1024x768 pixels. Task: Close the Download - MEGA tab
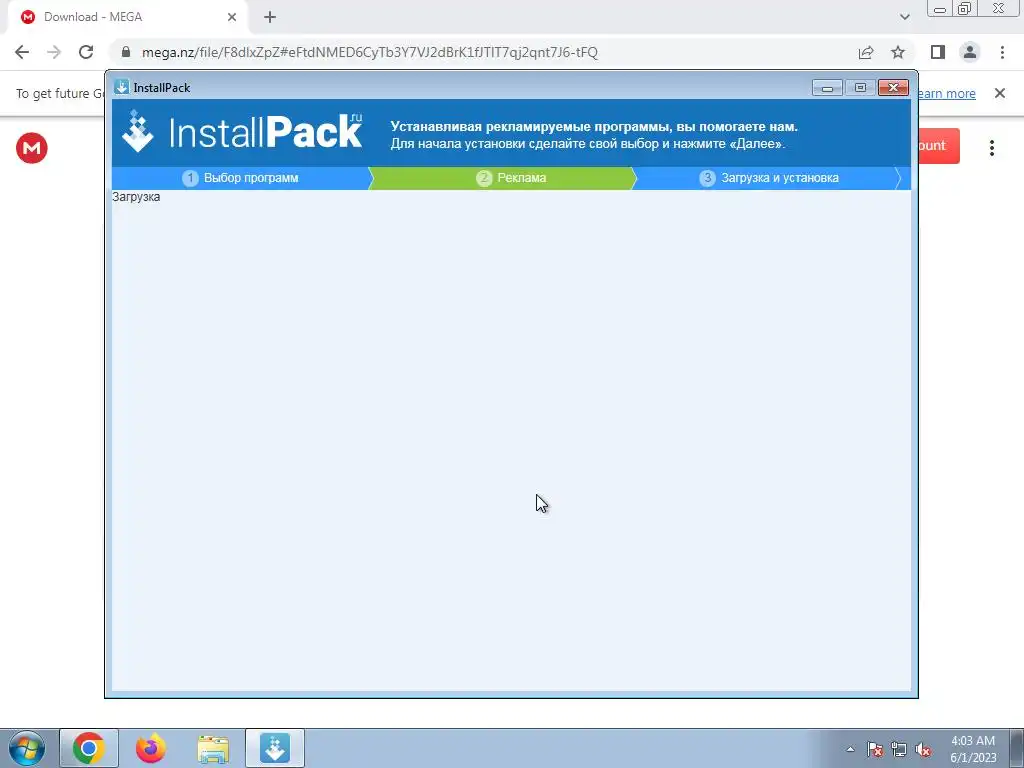(x=232, y=17)
